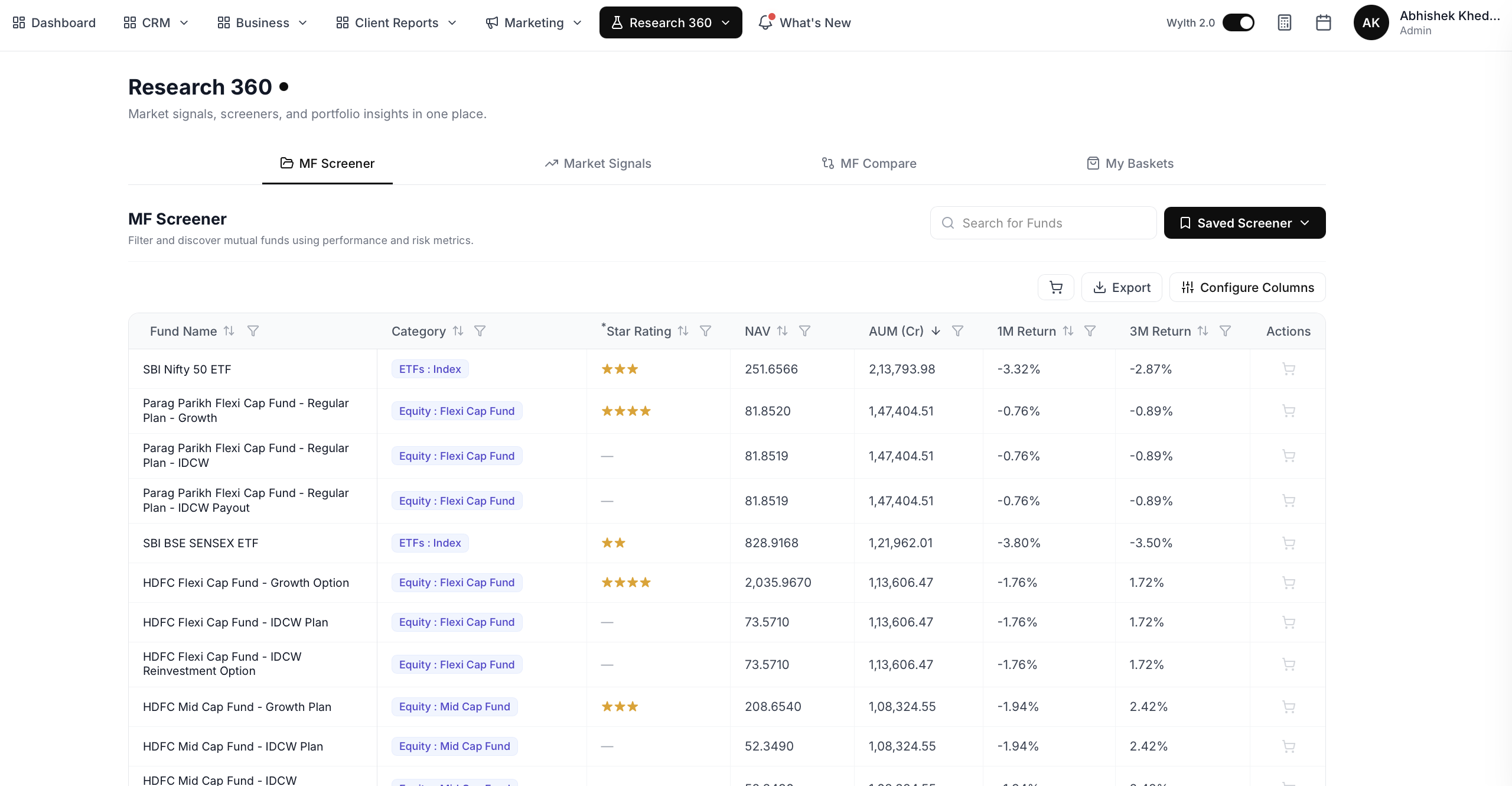Viewport: 1512px width, 786px height.
Task: Add SBI Nifty 50 ETF to cart
Action: tap(1289, 369)
